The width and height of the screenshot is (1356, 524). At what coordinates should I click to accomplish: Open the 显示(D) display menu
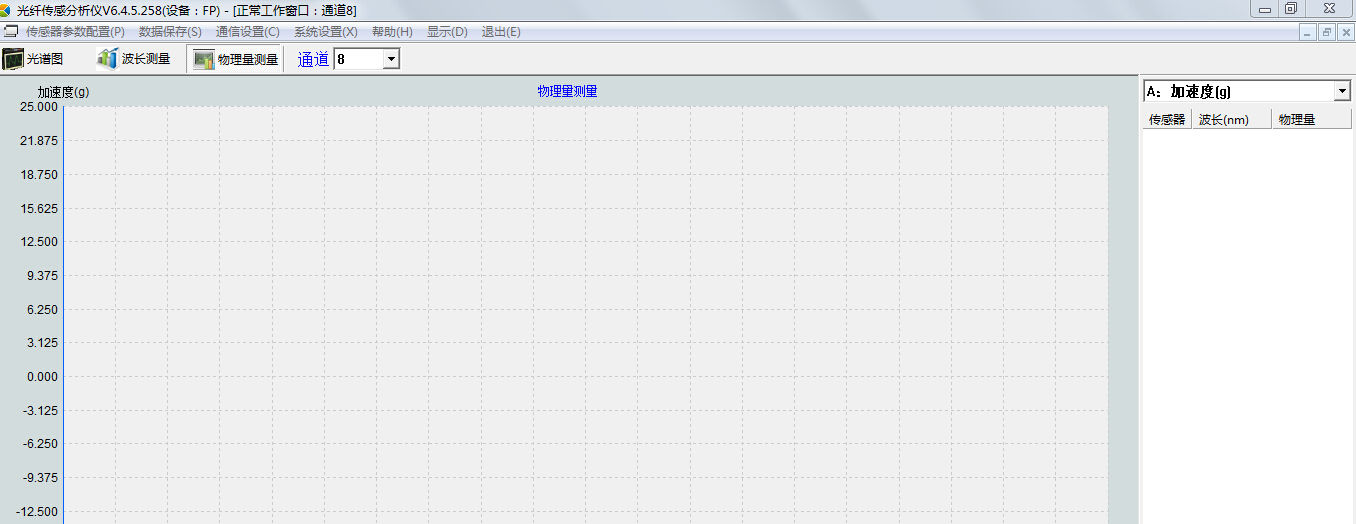[447, 32]
